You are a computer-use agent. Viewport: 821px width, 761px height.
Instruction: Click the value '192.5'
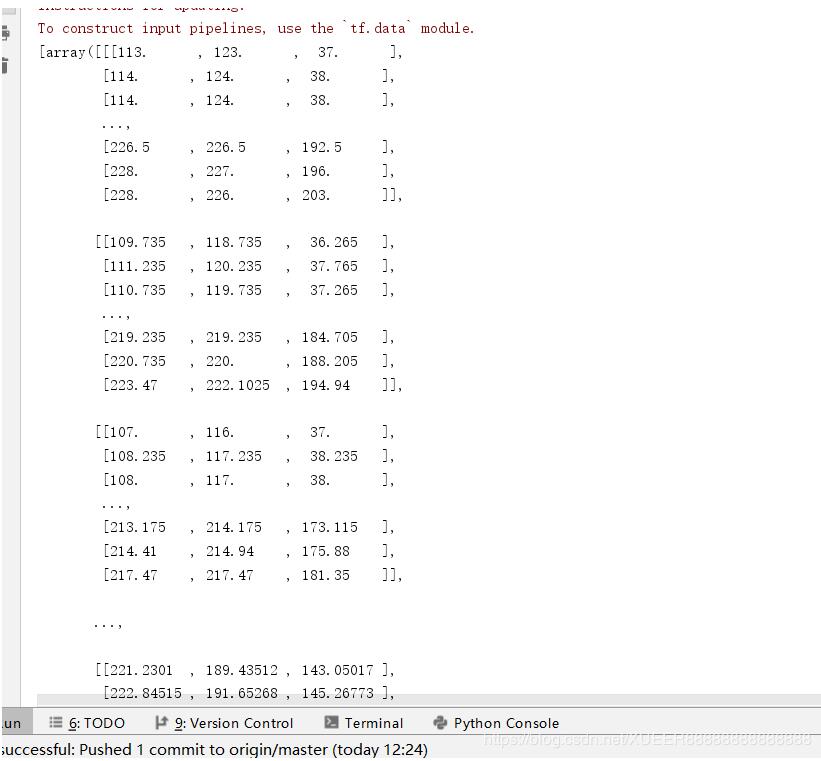[x=321, y=147]
